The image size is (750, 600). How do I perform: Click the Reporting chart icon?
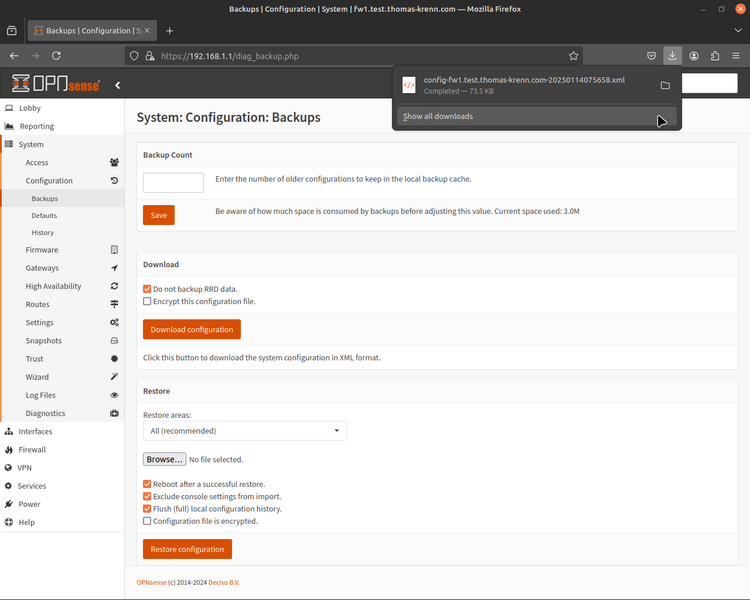(x=9, y=126)
